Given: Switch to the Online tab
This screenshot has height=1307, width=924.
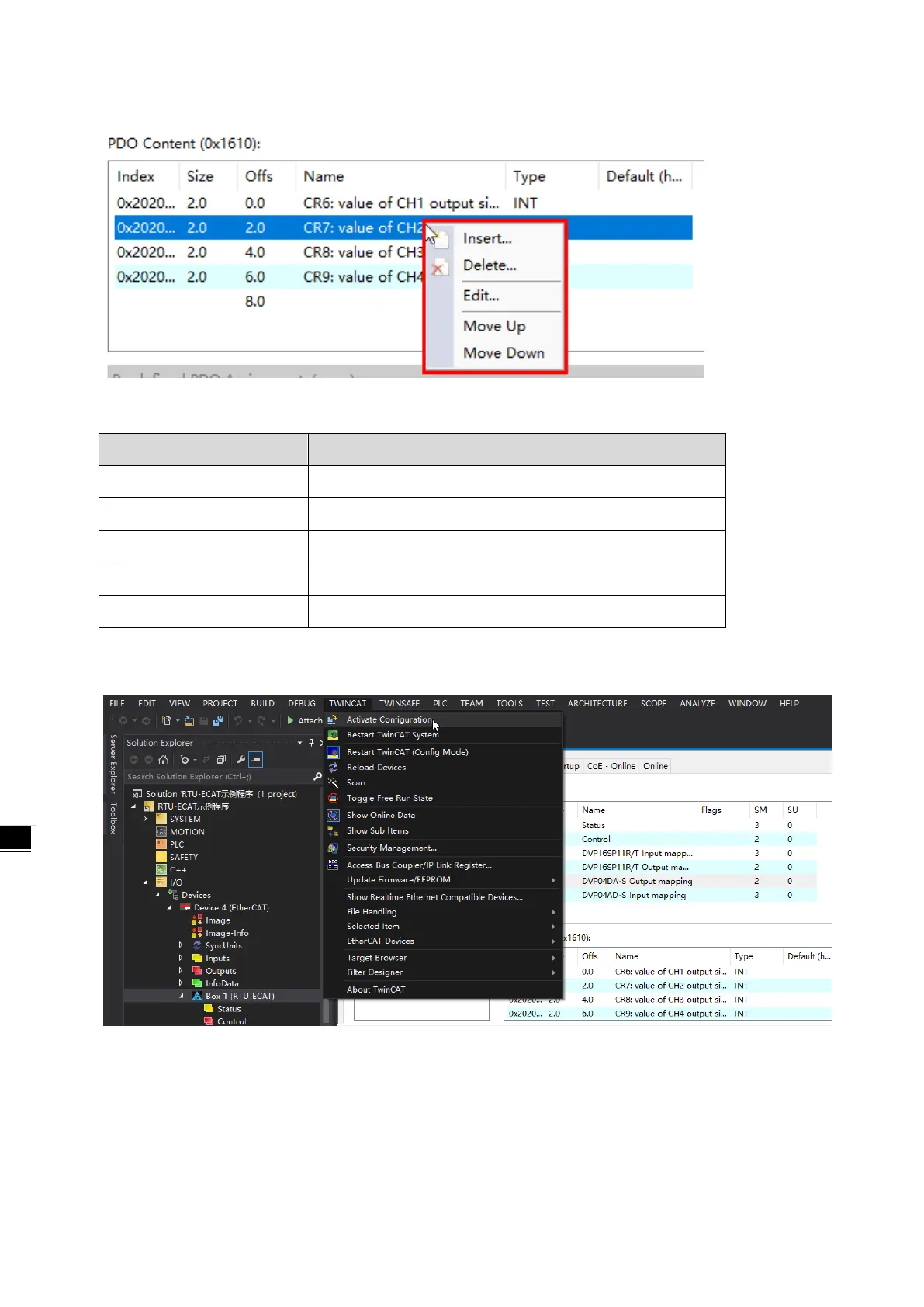Looking at the screenshot, I should pyautogui.click(x=656, y=766).
